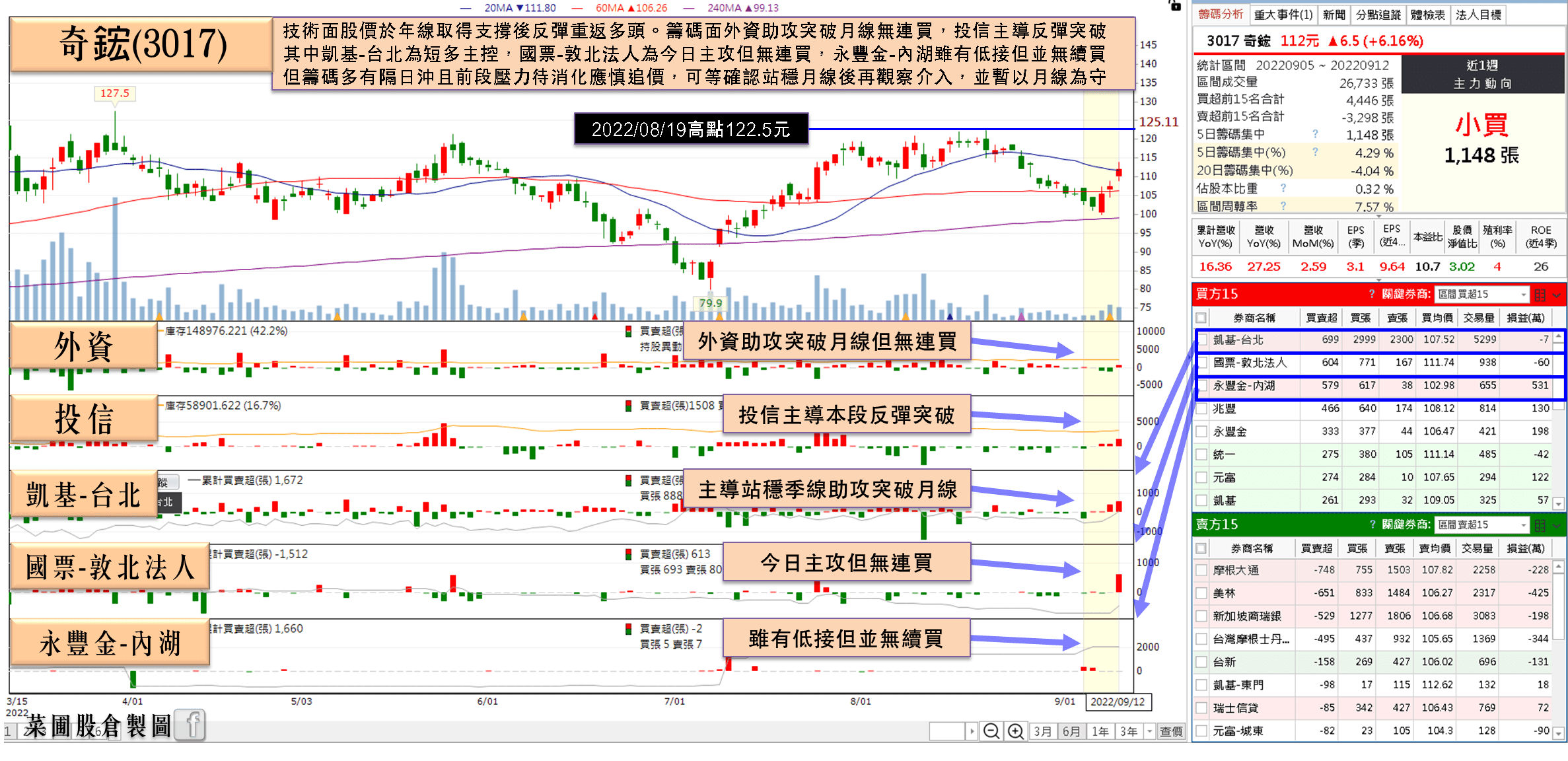The image size is (1568, 761).
Task: Sort 買方15 table by 買賣超 column
Action: click(x=1322, y=318)
